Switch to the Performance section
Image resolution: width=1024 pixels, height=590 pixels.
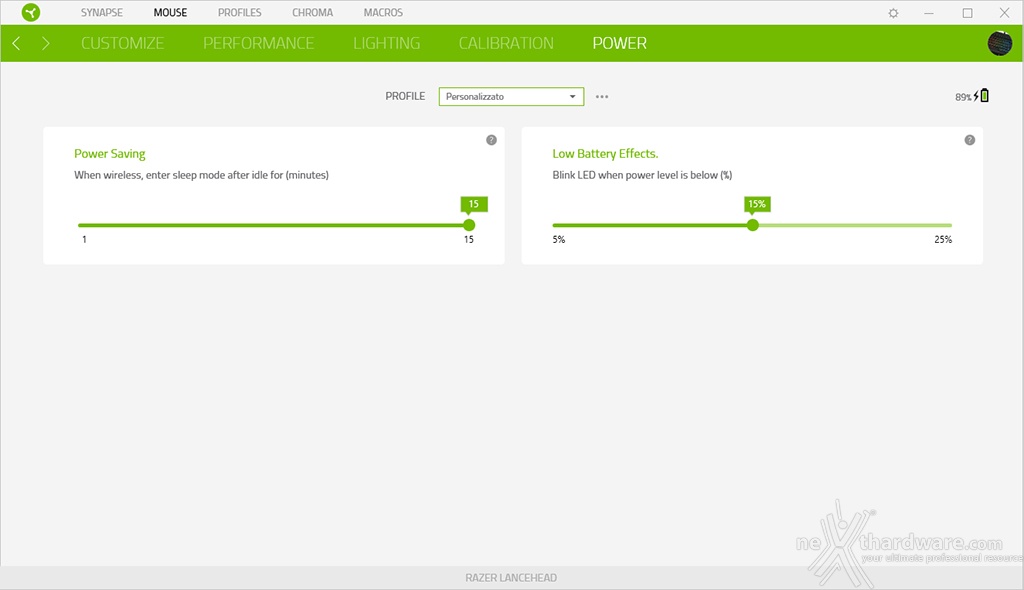259,43
